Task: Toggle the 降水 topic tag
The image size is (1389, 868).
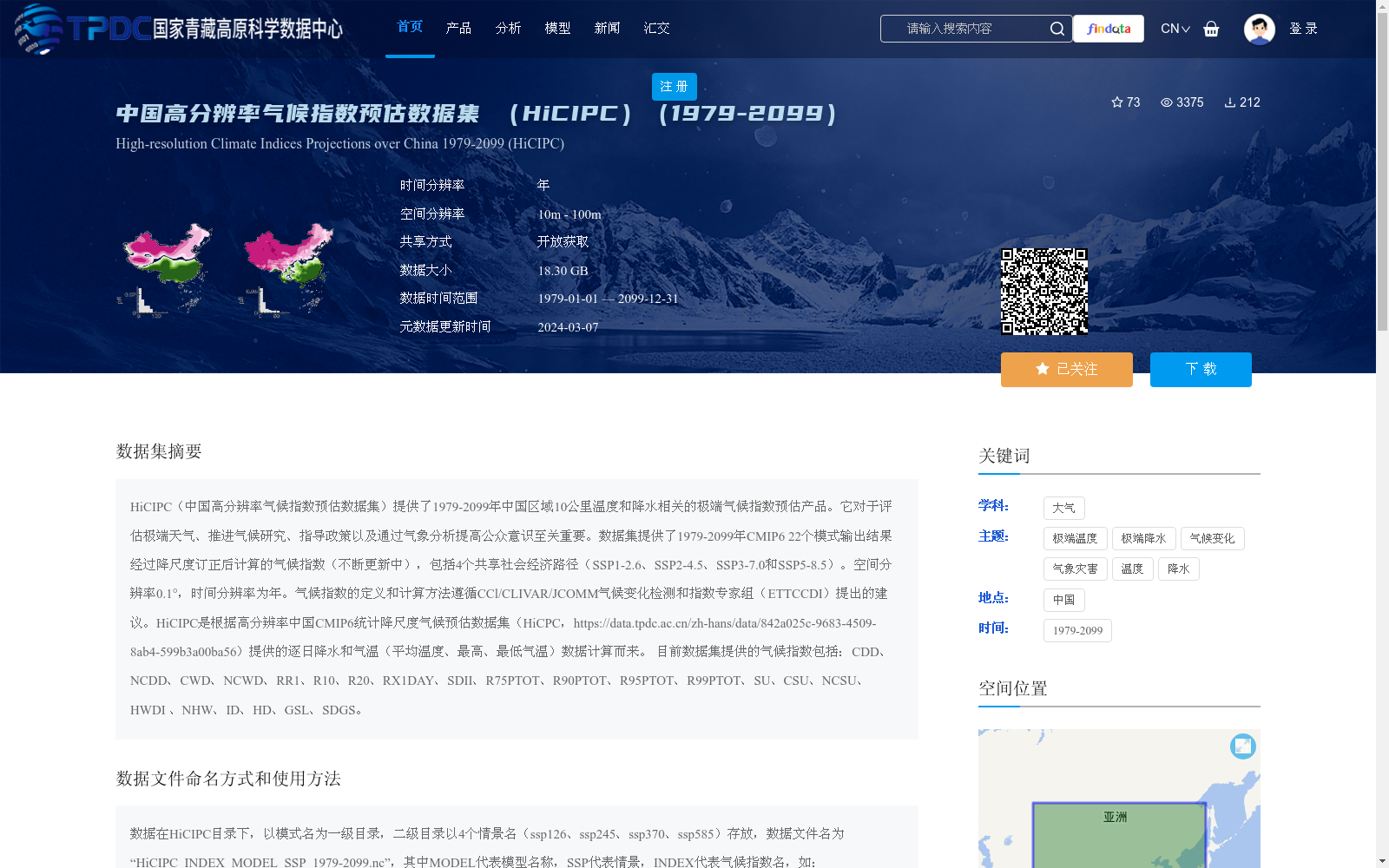Action: click(x=1178, y=569)
